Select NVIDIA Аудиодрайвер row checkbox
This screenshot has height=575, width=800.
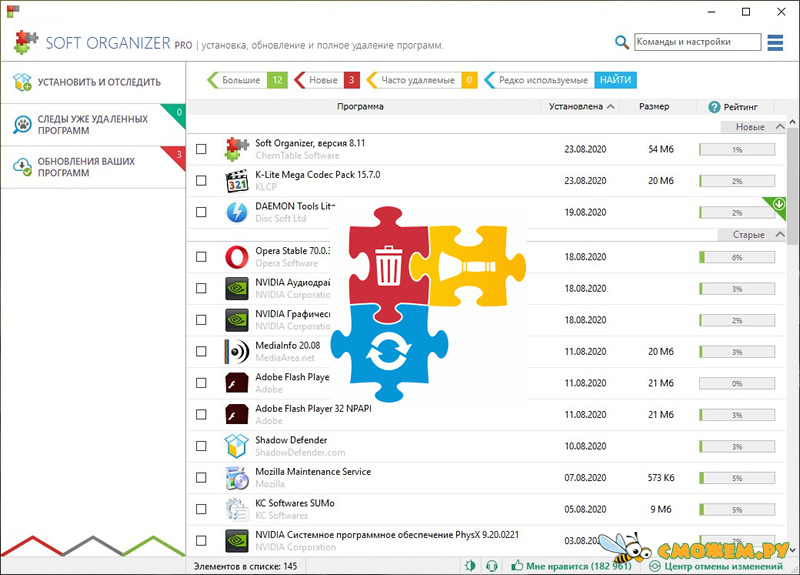coord(202,288)
